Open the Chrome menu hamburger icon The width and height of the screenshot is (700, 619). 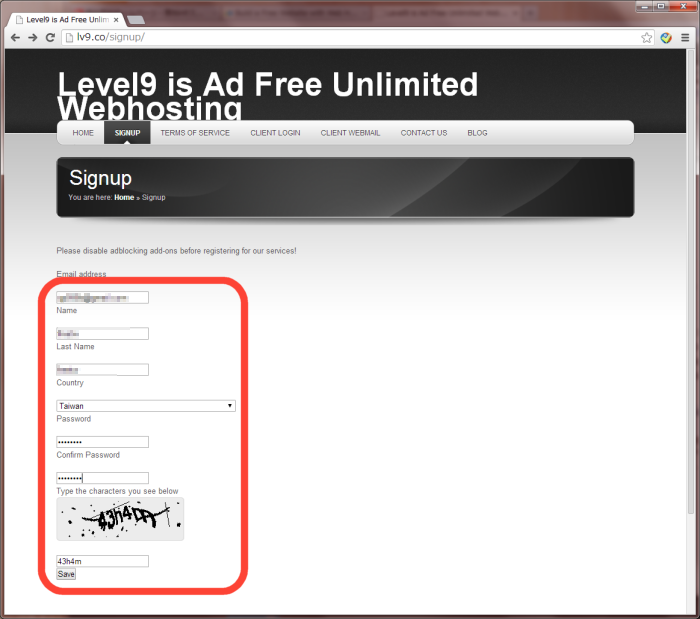point(685,38)
